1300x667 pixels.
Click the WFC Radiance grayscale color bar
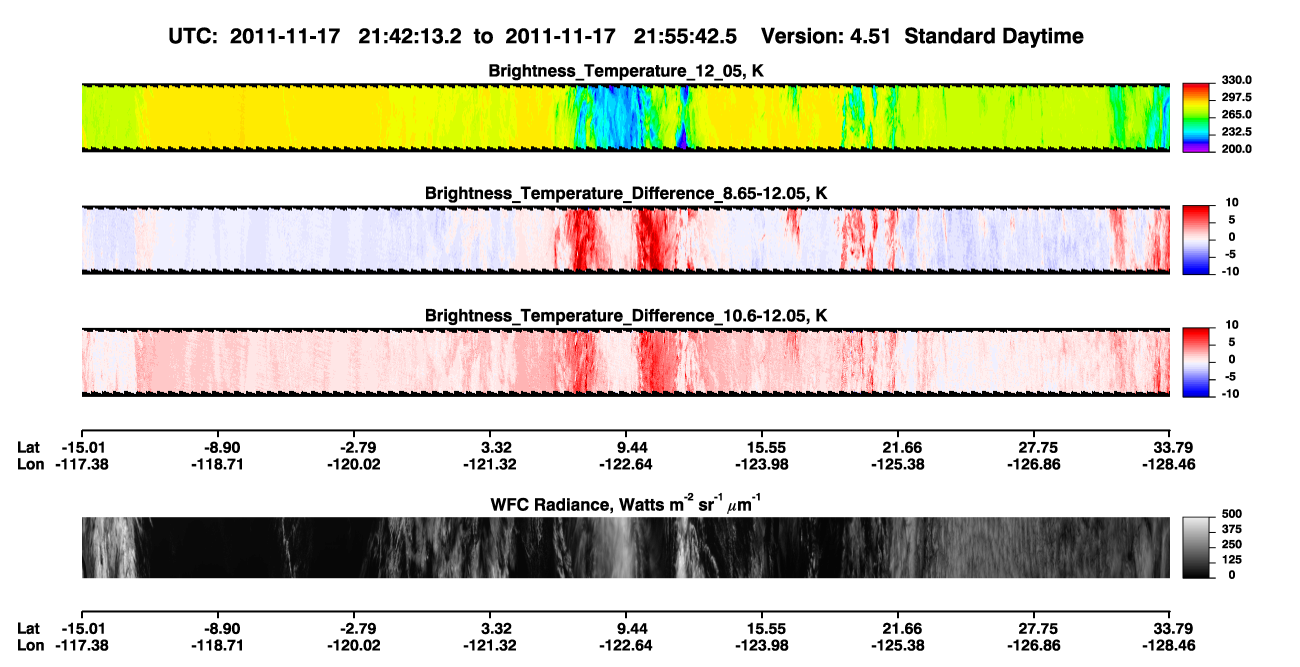point(1198,548)
